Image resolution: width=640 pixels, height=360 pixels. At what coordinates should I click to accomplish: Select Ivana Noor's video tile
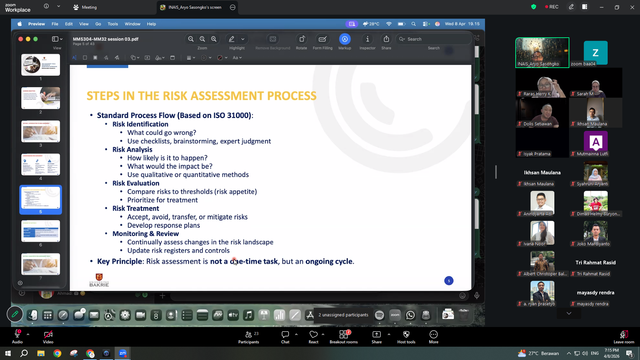pyautogui.click(x=542, y=233)
